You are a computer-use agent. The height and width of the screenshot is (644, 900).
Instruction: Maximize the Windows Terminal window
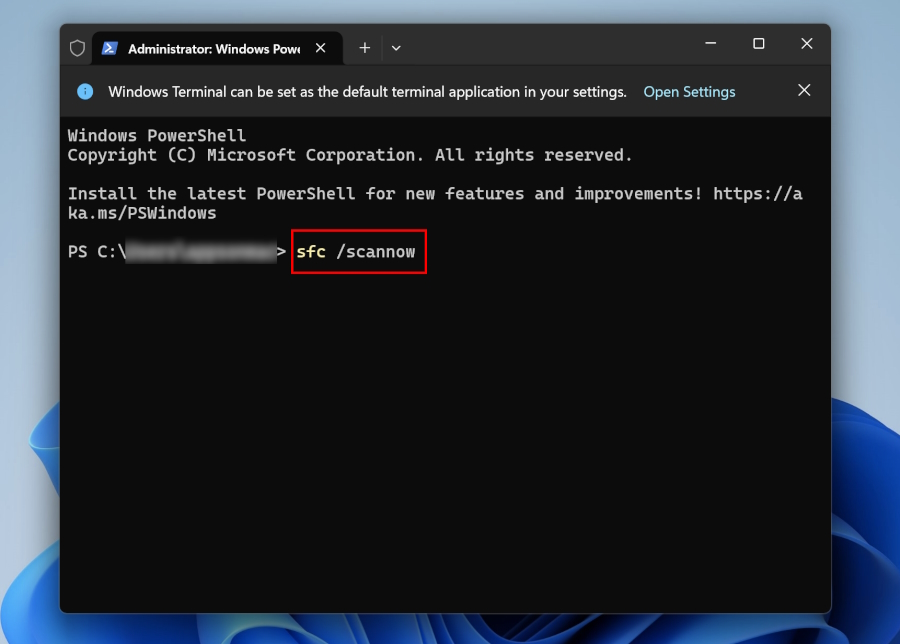(x=758, y=44)
